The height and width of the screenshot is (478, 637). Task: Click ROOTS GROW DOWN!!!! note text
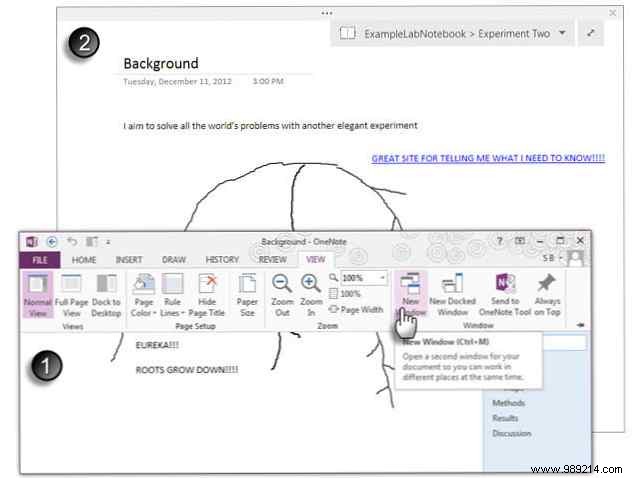(x=187, y=370)
